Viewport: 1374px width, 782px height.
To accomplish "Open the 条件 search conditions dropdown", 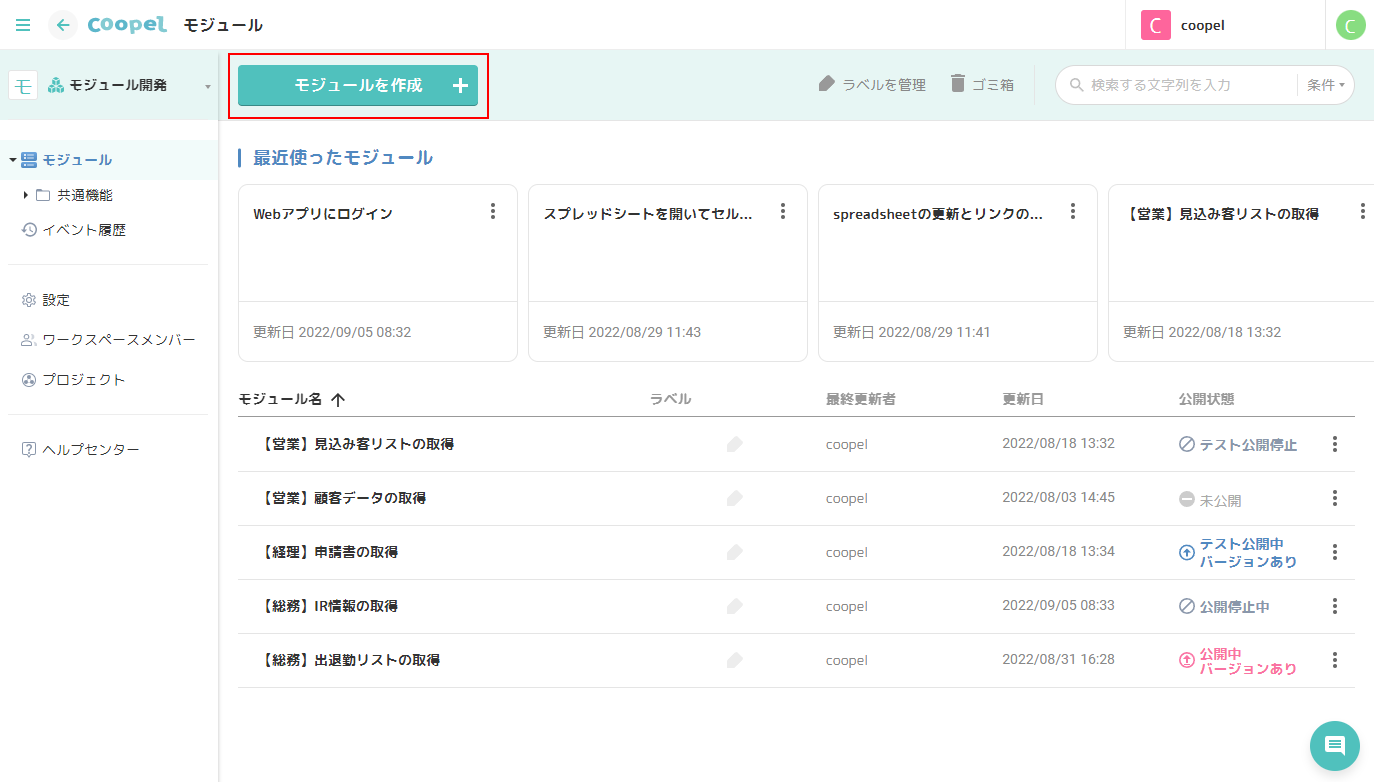I will (1326, 85).
